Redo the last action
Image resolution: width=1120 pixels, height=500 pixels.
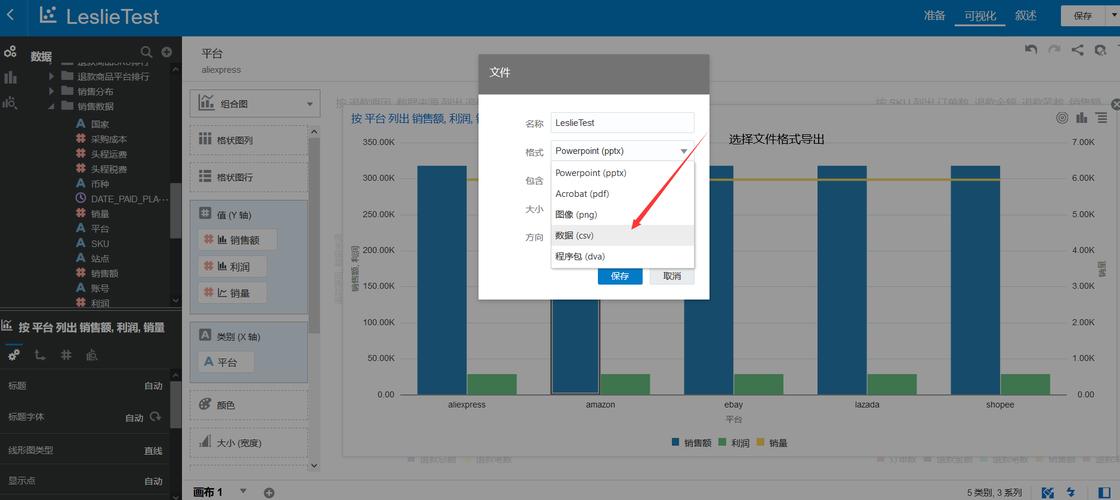(x=1054, y=49)
